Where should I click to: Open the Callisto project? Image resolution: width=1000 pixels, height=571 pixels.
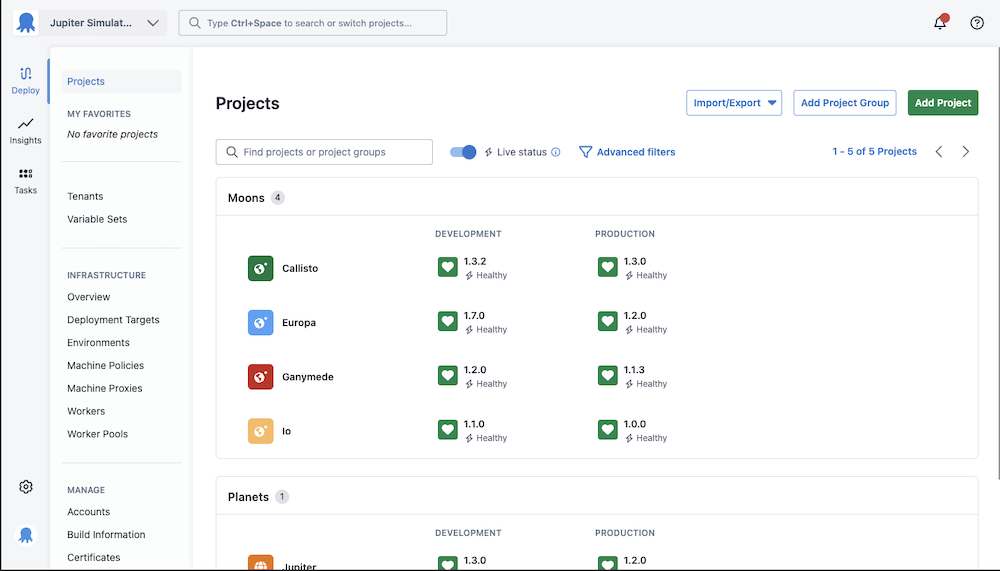coord(300,269)
